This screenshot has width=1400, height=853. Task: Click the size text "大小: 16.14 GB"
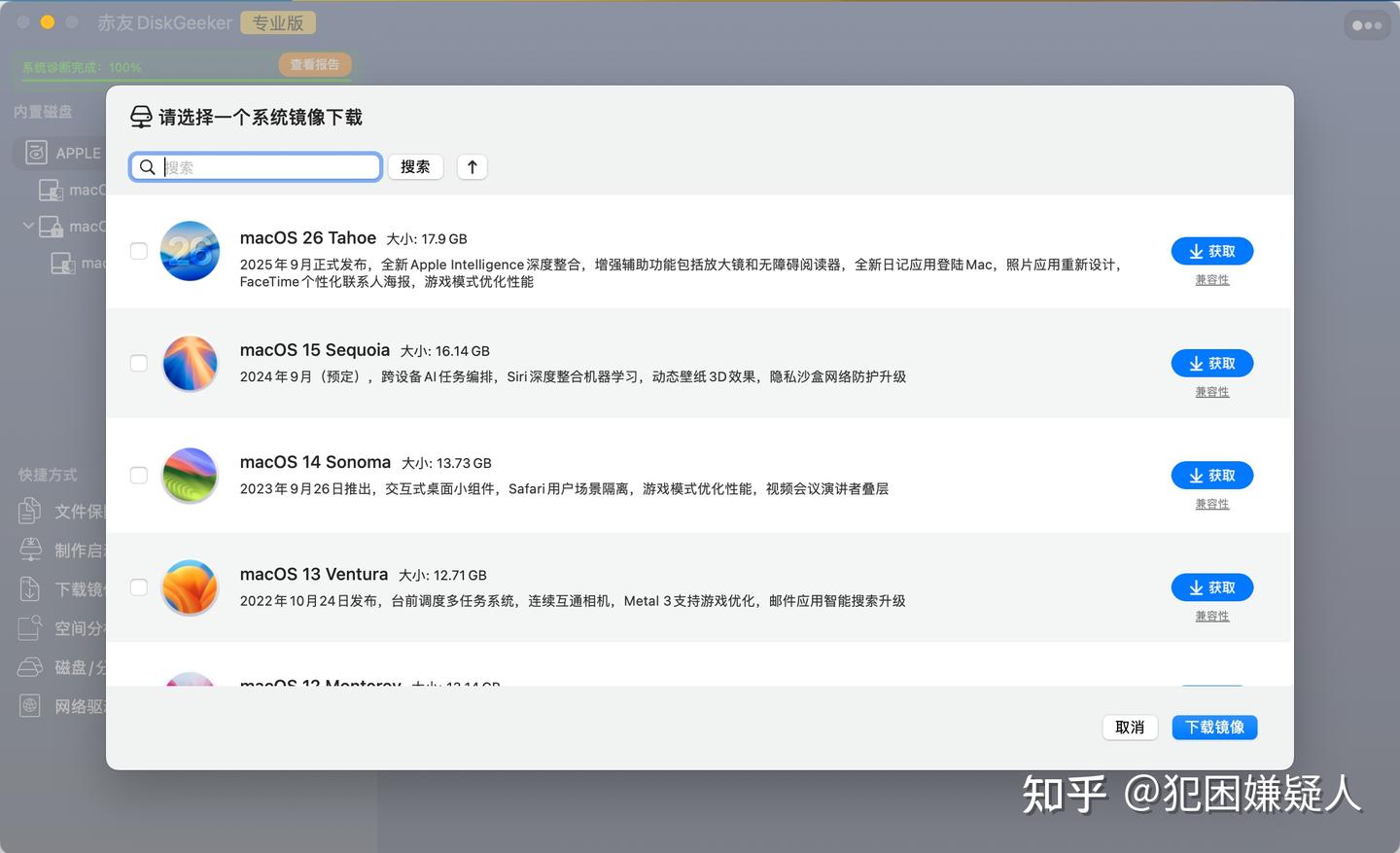pyautogui.click(x=445, y=351)
